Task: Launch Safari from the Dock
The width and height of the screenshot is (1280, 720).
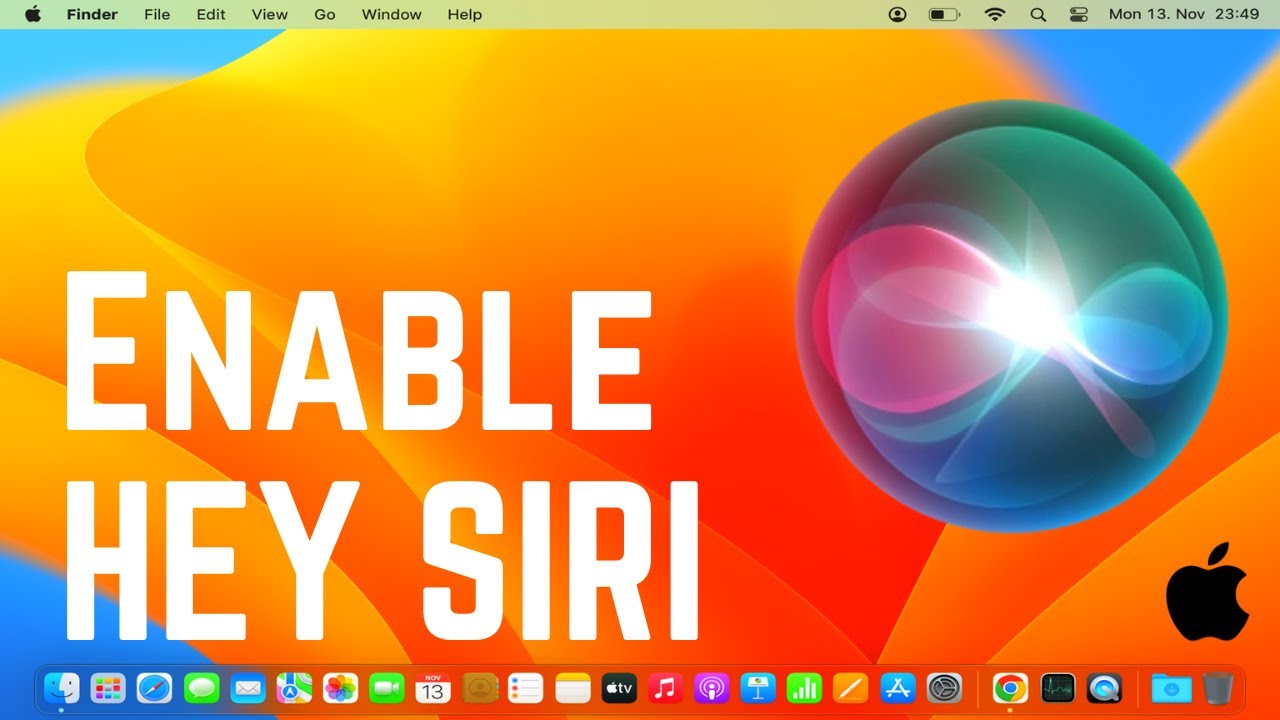Action: tap(154, 688)
